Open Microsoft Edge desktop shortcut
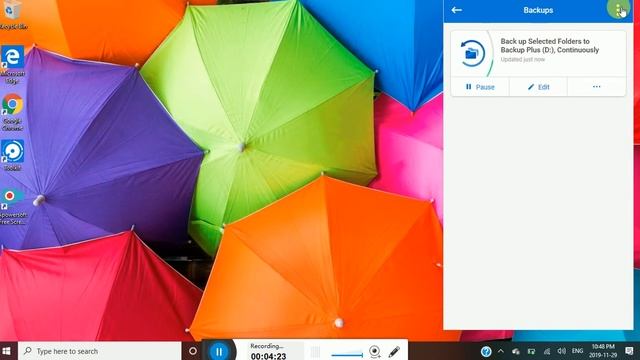Screen dimensions: 640x360 tap(12, 65)
